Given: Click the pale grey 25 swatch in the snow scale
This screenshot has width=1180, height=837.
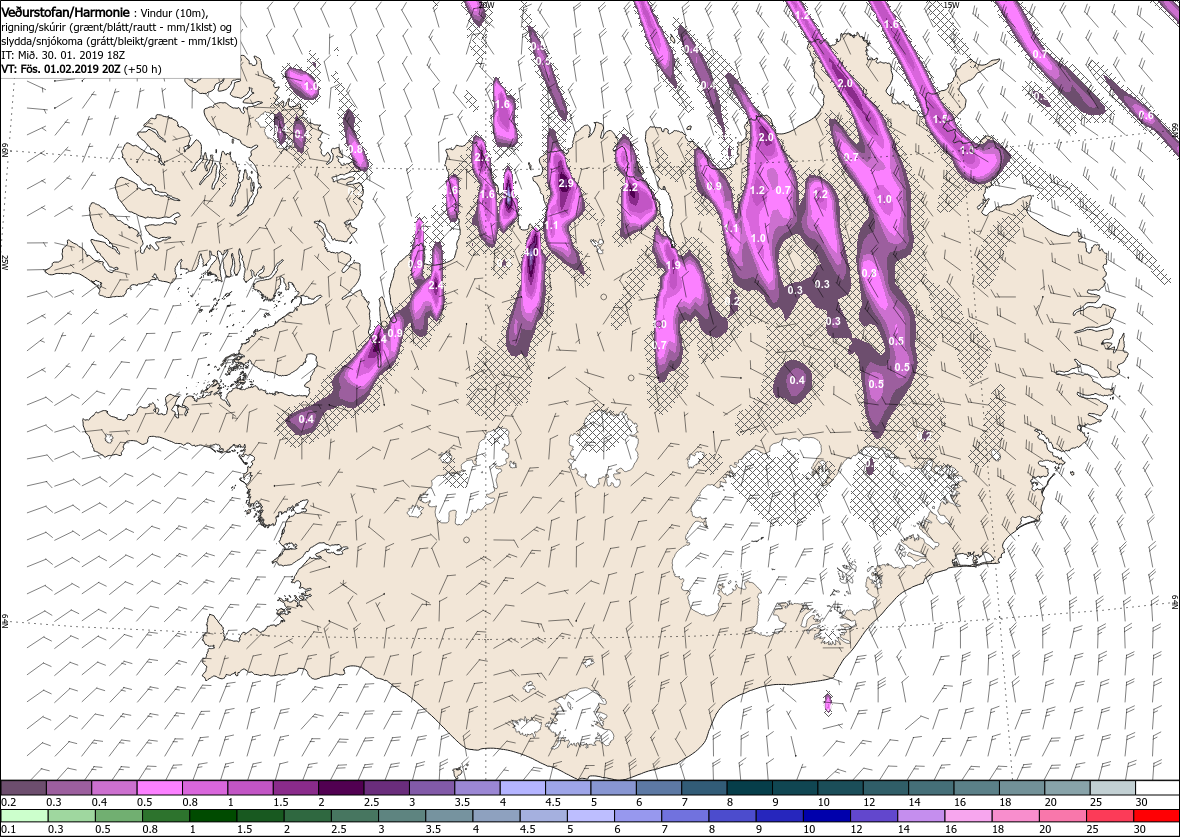Looking at the screenshot, I should (x=1112, y=788).
